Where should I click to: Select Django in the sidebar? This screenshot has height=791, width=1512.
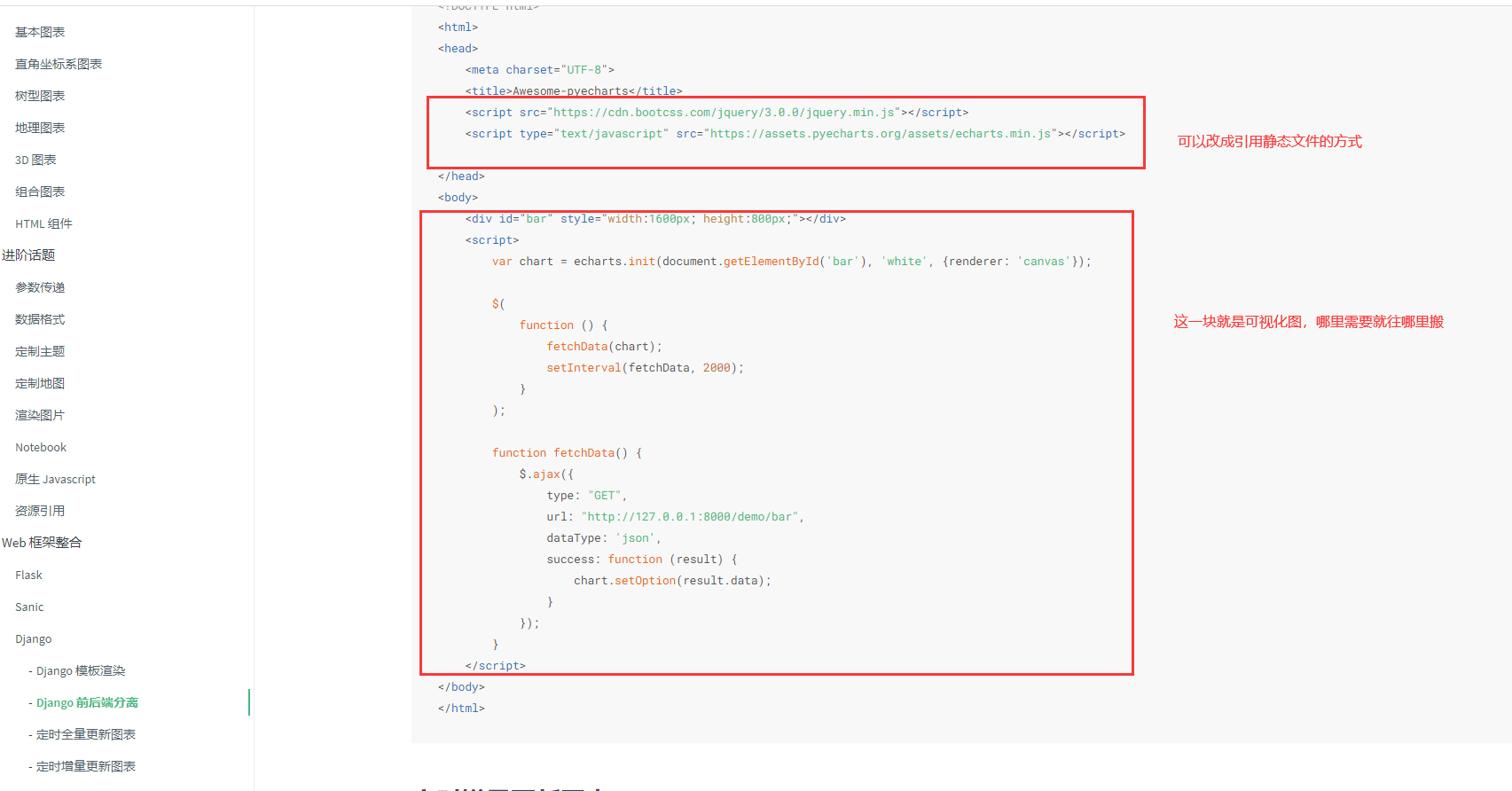pos(34,638)
